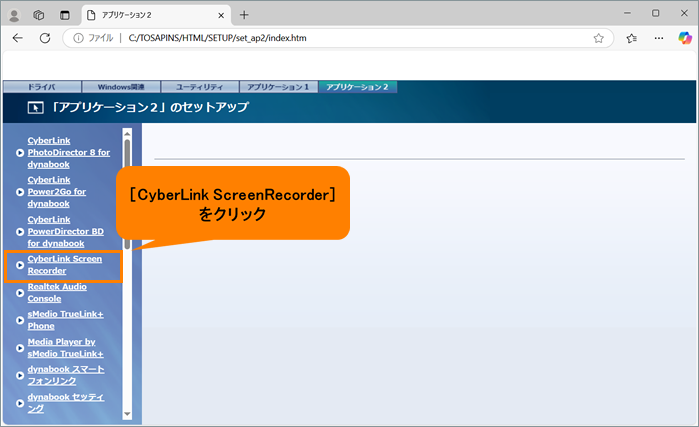Screen dimensions: 699x427
Task: Click the sidebar scrollbar down arrow
Action: point(127,414)
